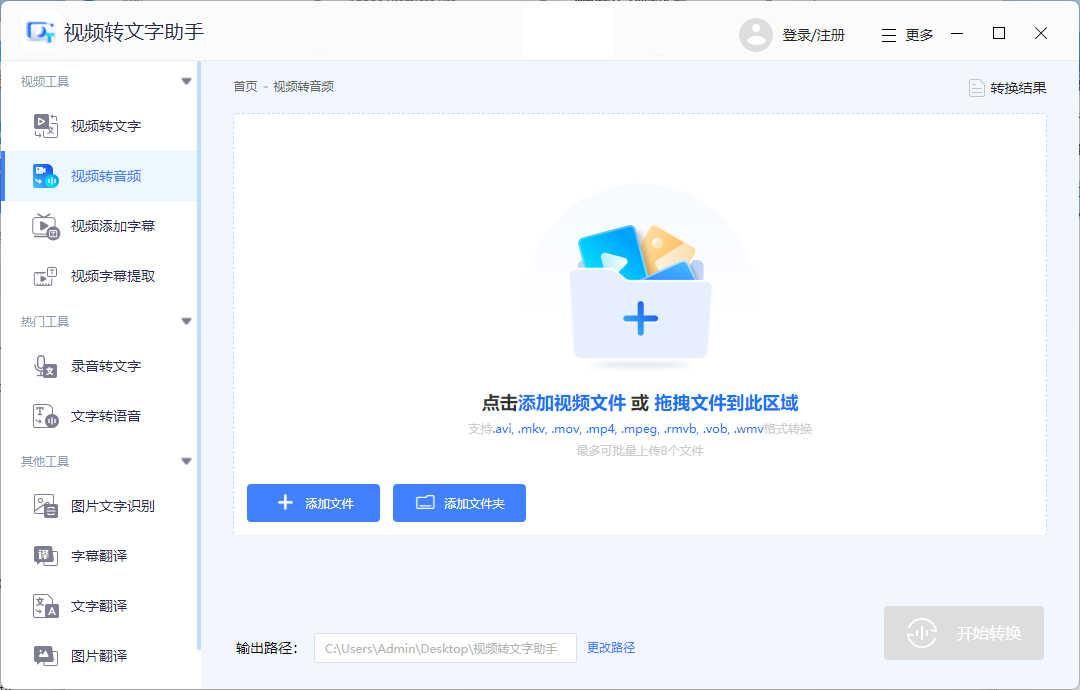Viewport: 1080px width, 690px height.
Task: Collapse the 视频工具 section
Action: (186, 81)
